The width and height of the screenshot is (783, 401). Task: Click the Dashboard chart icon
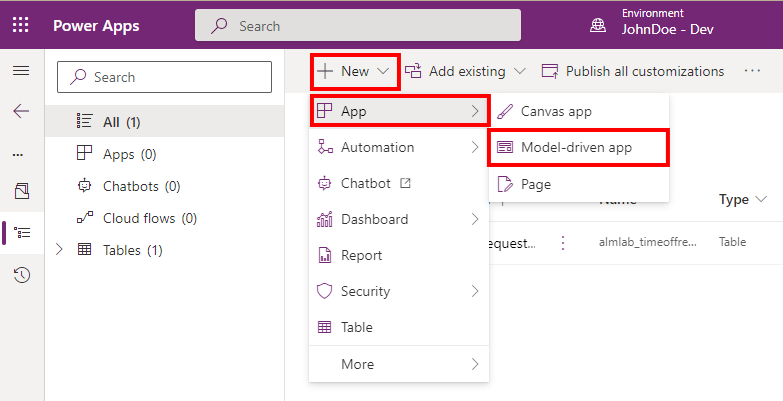click(x=325, y=219)
